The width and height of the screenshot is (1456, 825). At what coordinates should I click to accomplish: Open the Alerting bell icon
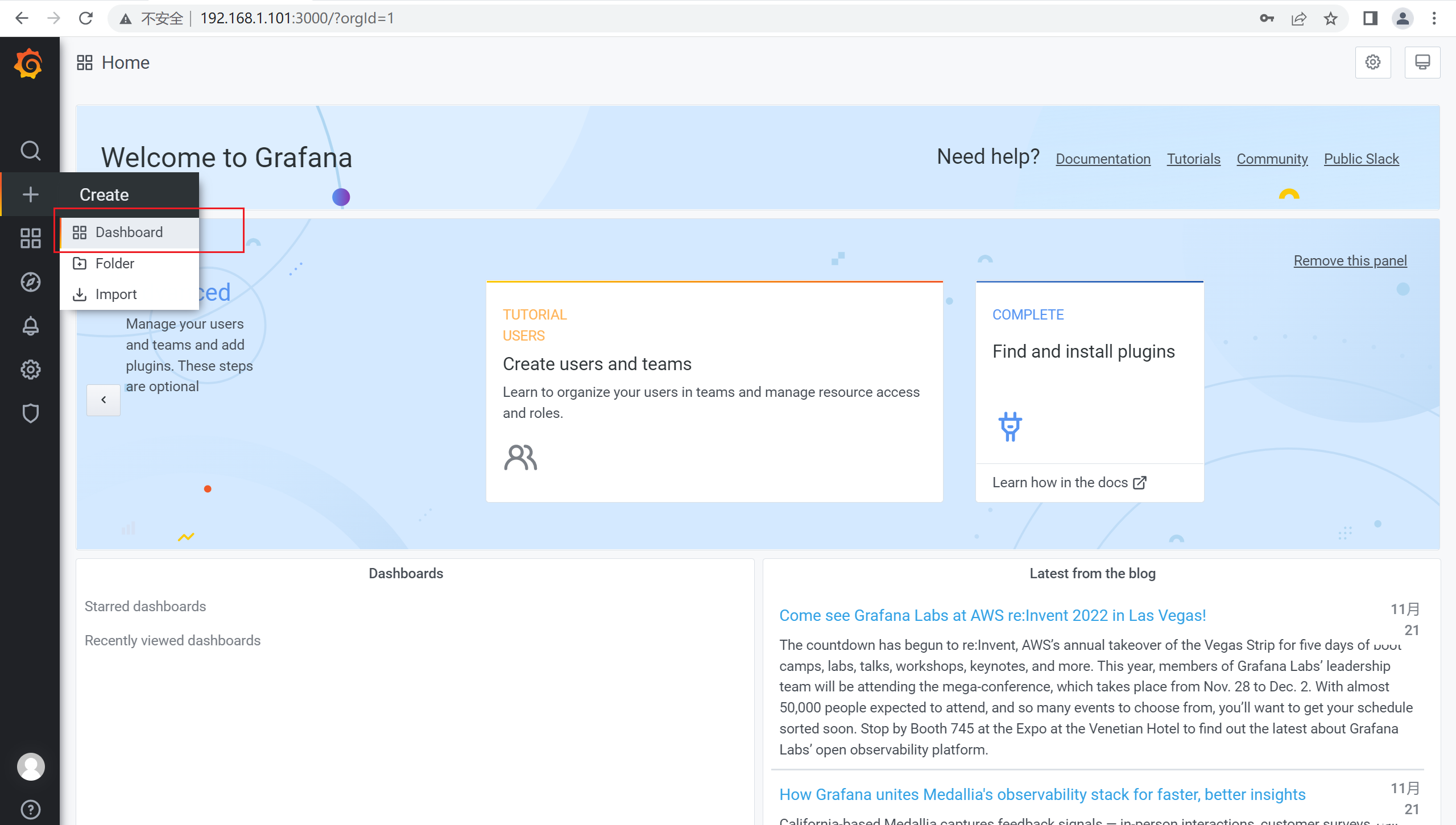[x=30, y=326]
